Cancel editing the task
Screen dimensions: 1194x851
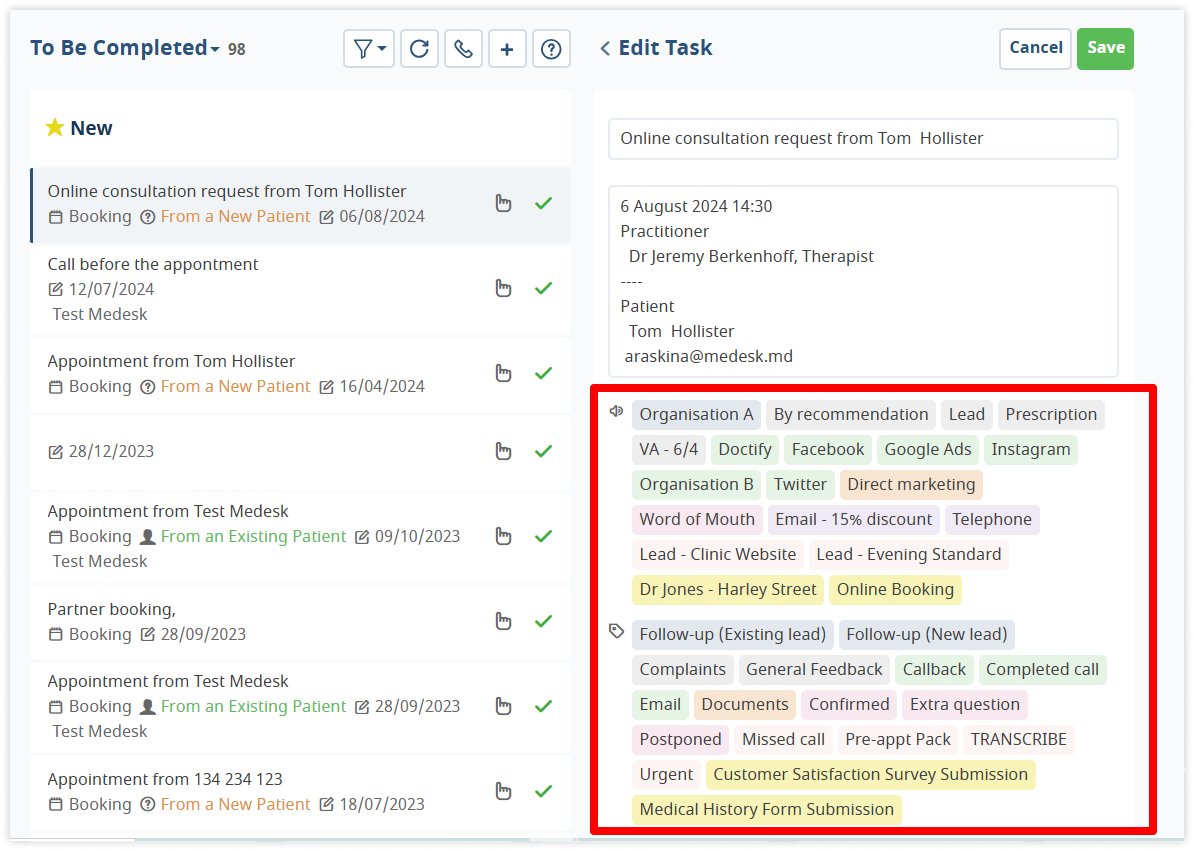tap(1036, 49)
